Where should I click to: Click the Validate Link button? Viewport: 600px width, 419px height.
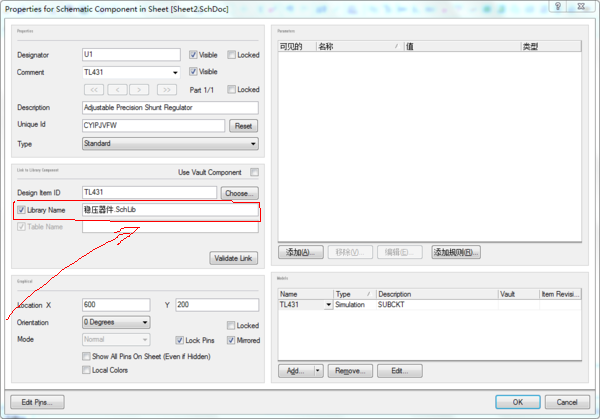pyautogui.click(x=233, y=258)
